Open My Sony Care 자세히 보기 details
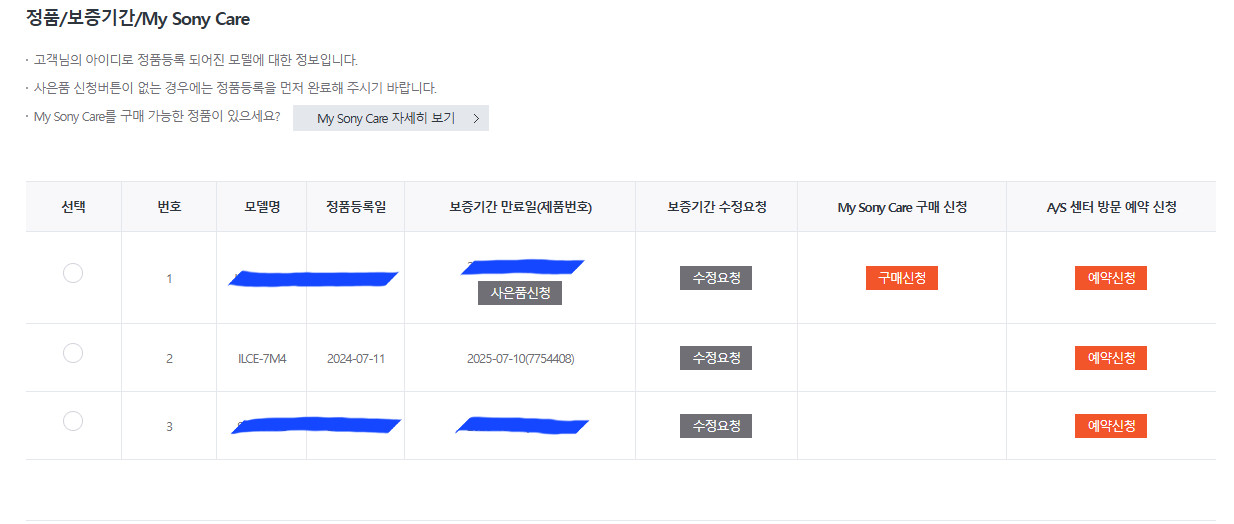1234x524 pixels. coord(390,118)
